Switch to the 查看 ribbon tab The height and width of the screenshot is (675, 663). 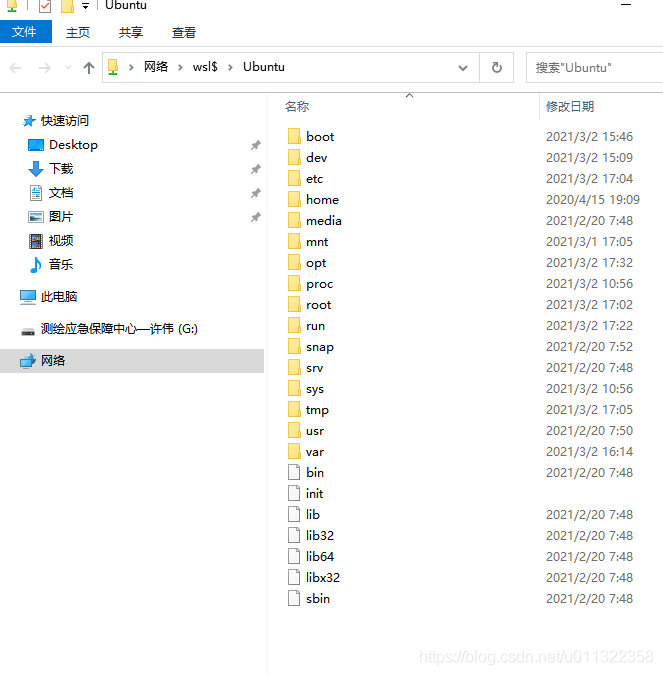click(184, 32)
